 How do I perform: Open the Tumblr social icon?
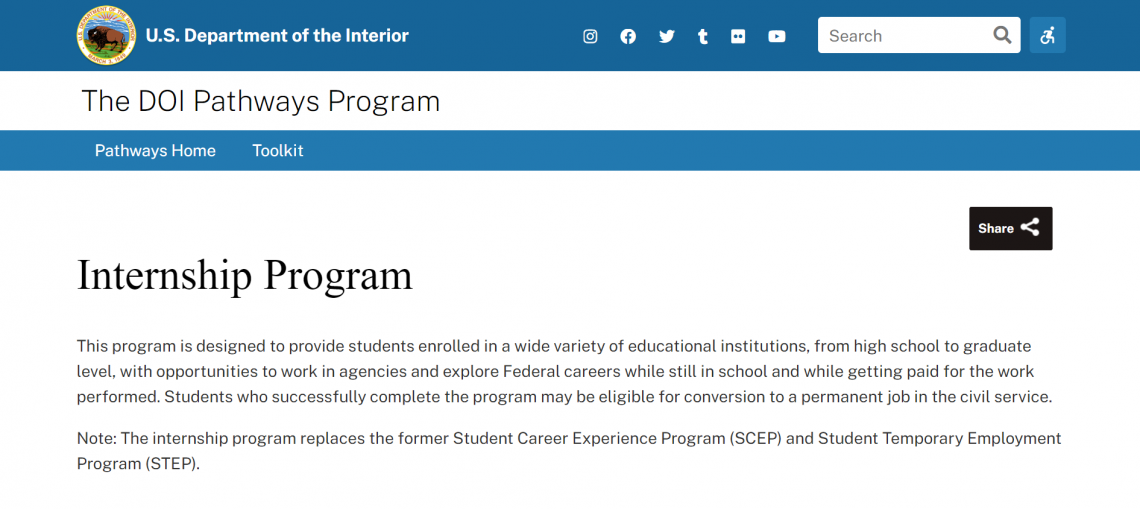pos(703,36)
